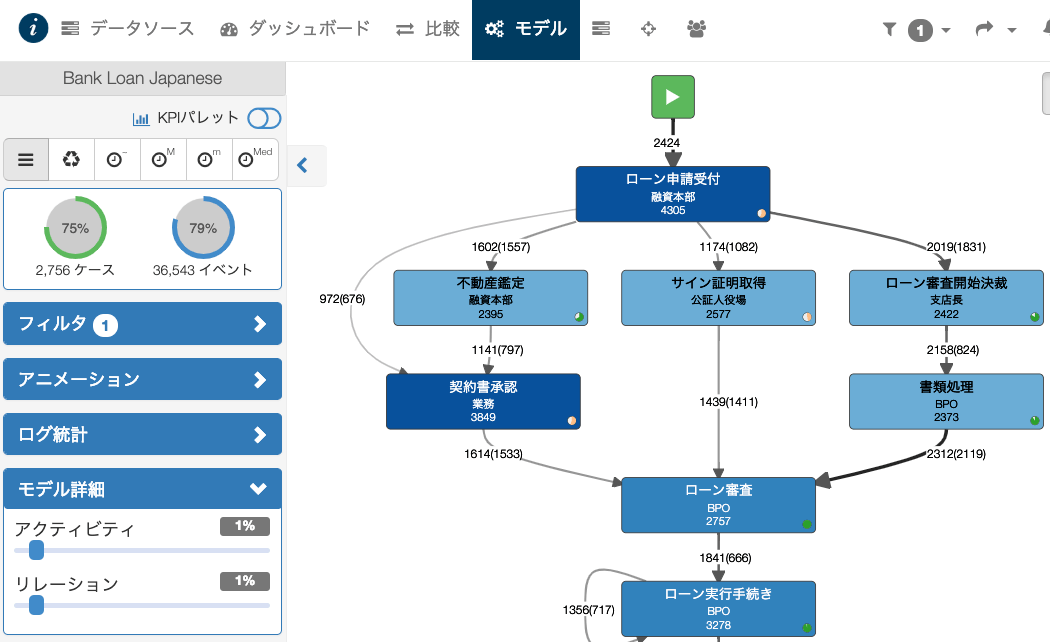Select the ローン実行手続き activity node
This screenshot has width=1050, height=642.
click(719, 609)
